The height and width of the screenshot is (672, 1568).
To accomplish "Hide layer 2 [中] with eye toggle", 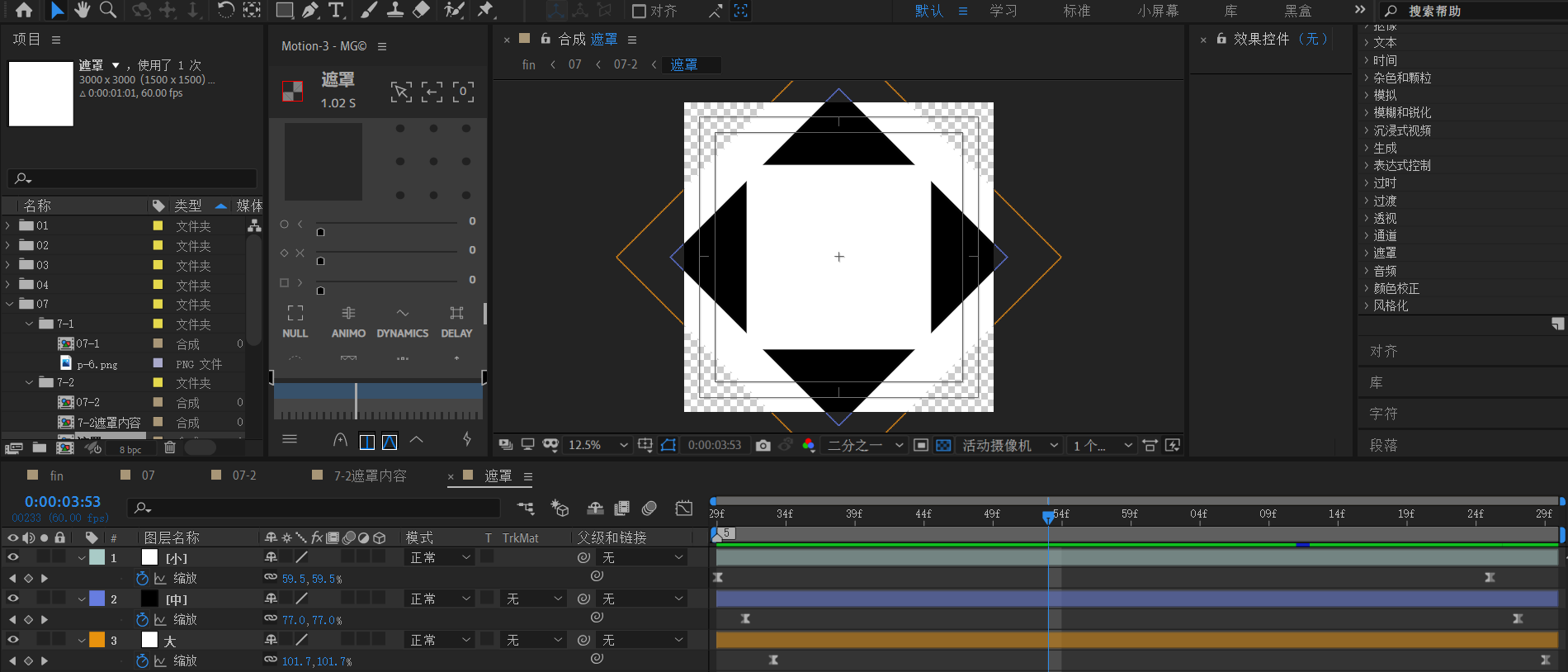I will coord(12,599).
